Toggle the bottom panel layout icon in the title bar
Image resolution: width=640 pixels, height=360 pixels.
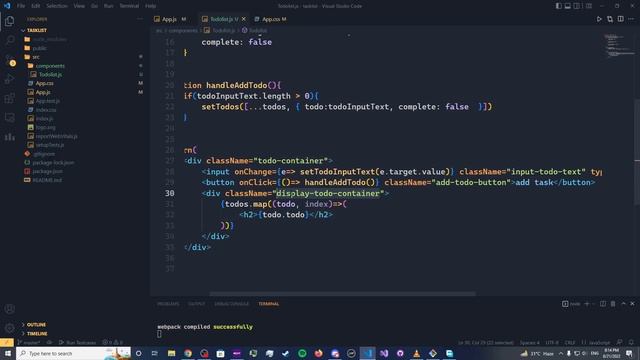pos(567,6)
